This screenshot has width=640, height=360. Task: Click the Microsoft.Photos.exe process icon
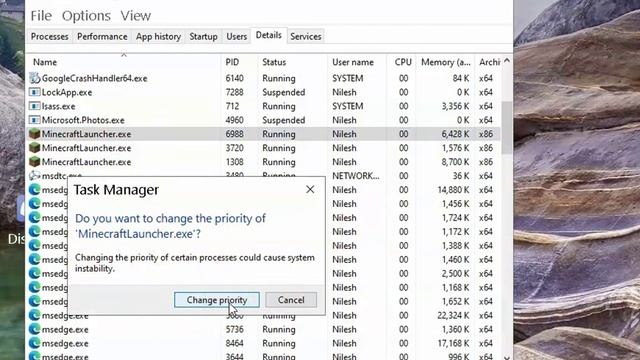click(35, 120)
